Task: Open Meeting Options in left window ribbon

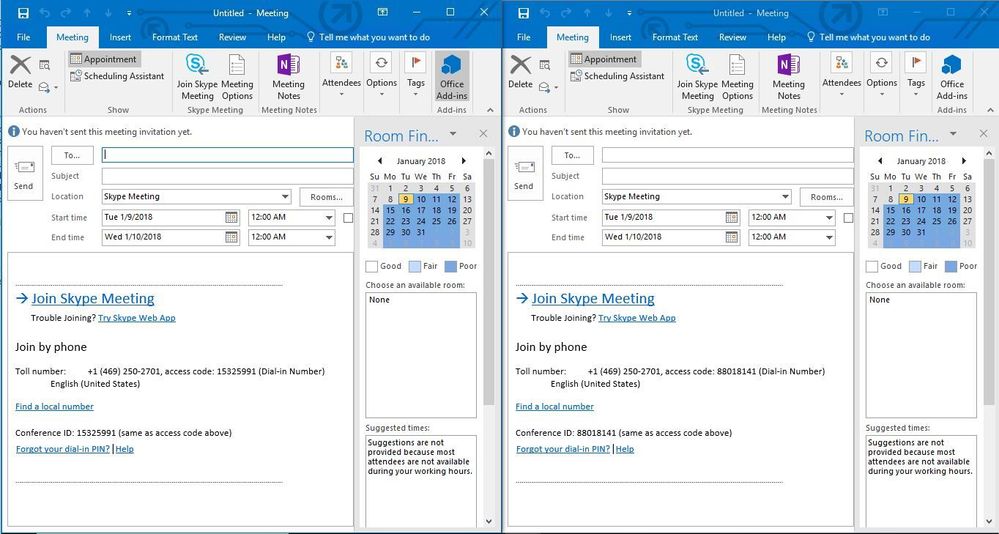Action: point(237,76)
